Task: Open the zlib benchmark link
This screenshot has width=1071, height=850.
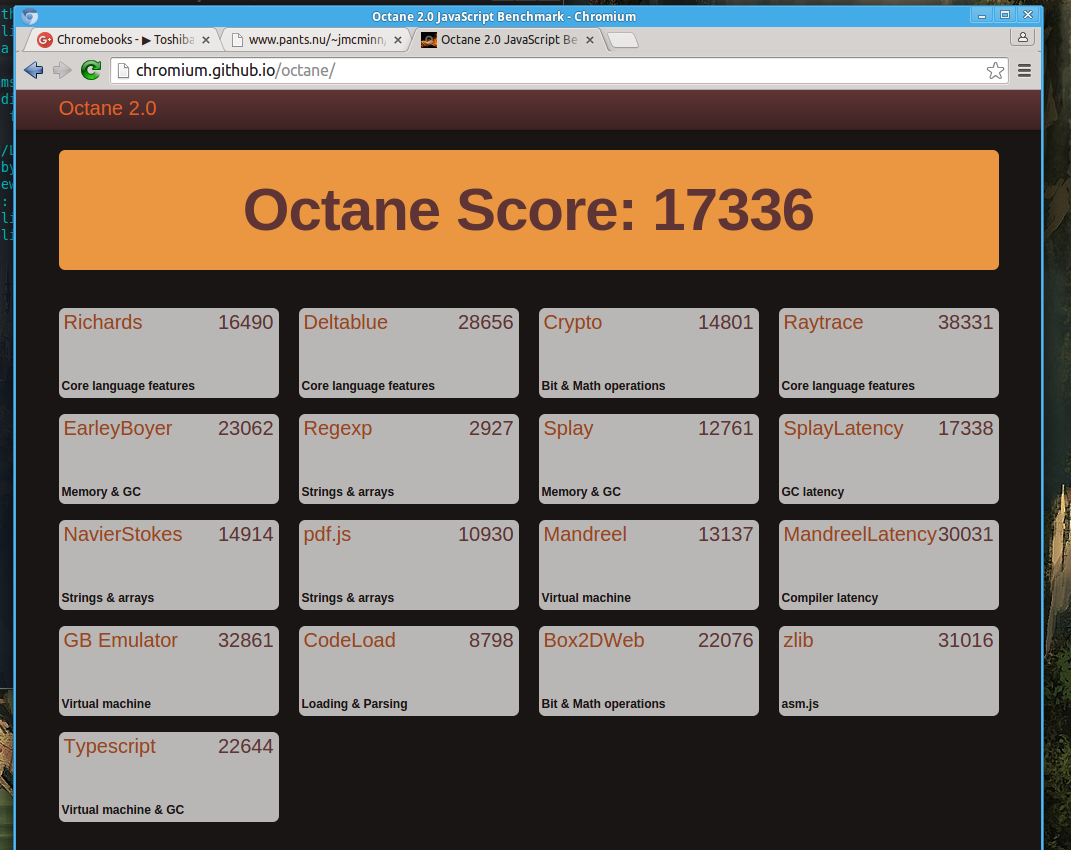Action: point(798,640)
